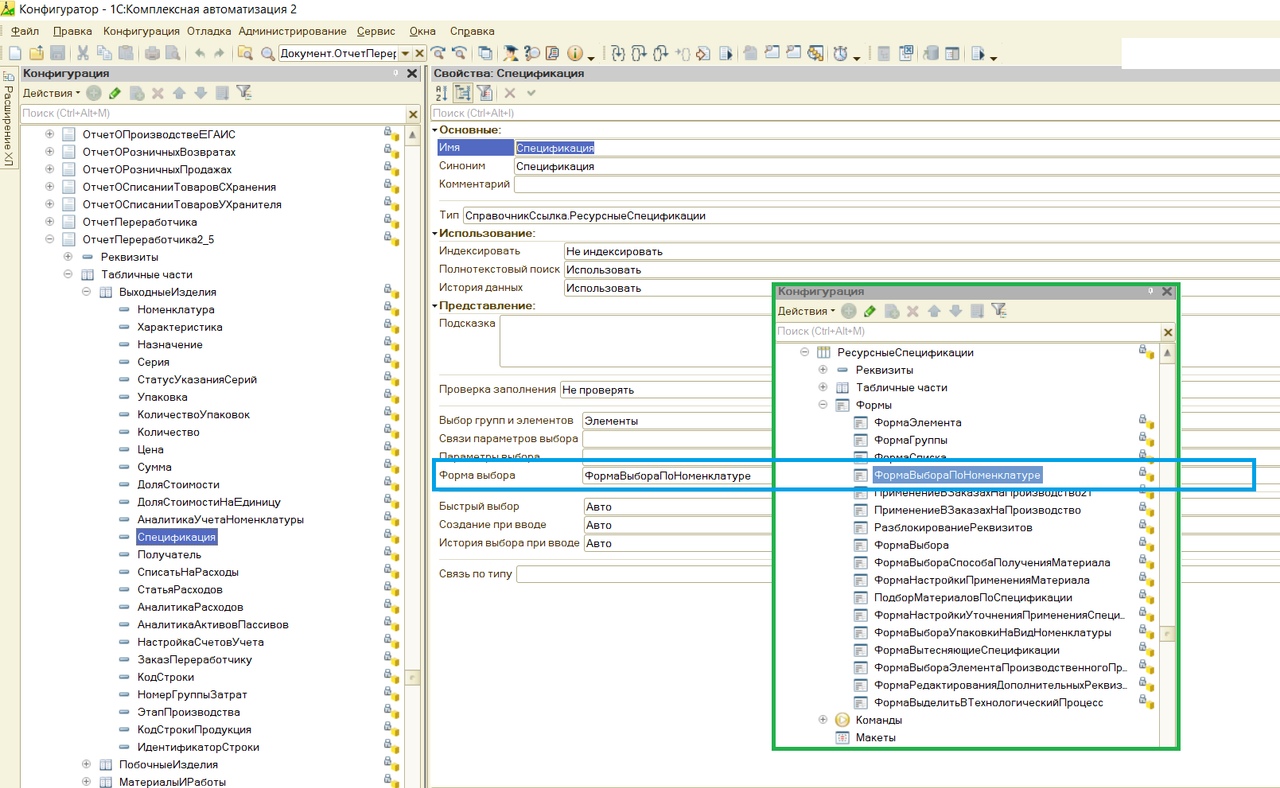Open the toolbar search combo dropdown arrow
The width and height of the screenshot is (1280, 788).
[406, 53]
